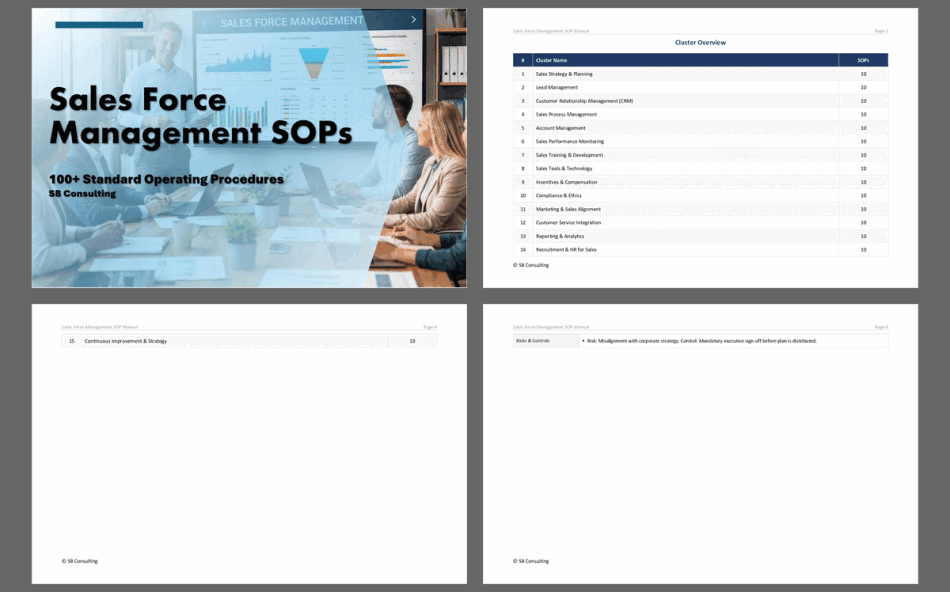The height and width of the screenshot is (592, 950).
Task: Select the 'Sales Force Management SOPs' cover title
Action: tap(200, 116)
